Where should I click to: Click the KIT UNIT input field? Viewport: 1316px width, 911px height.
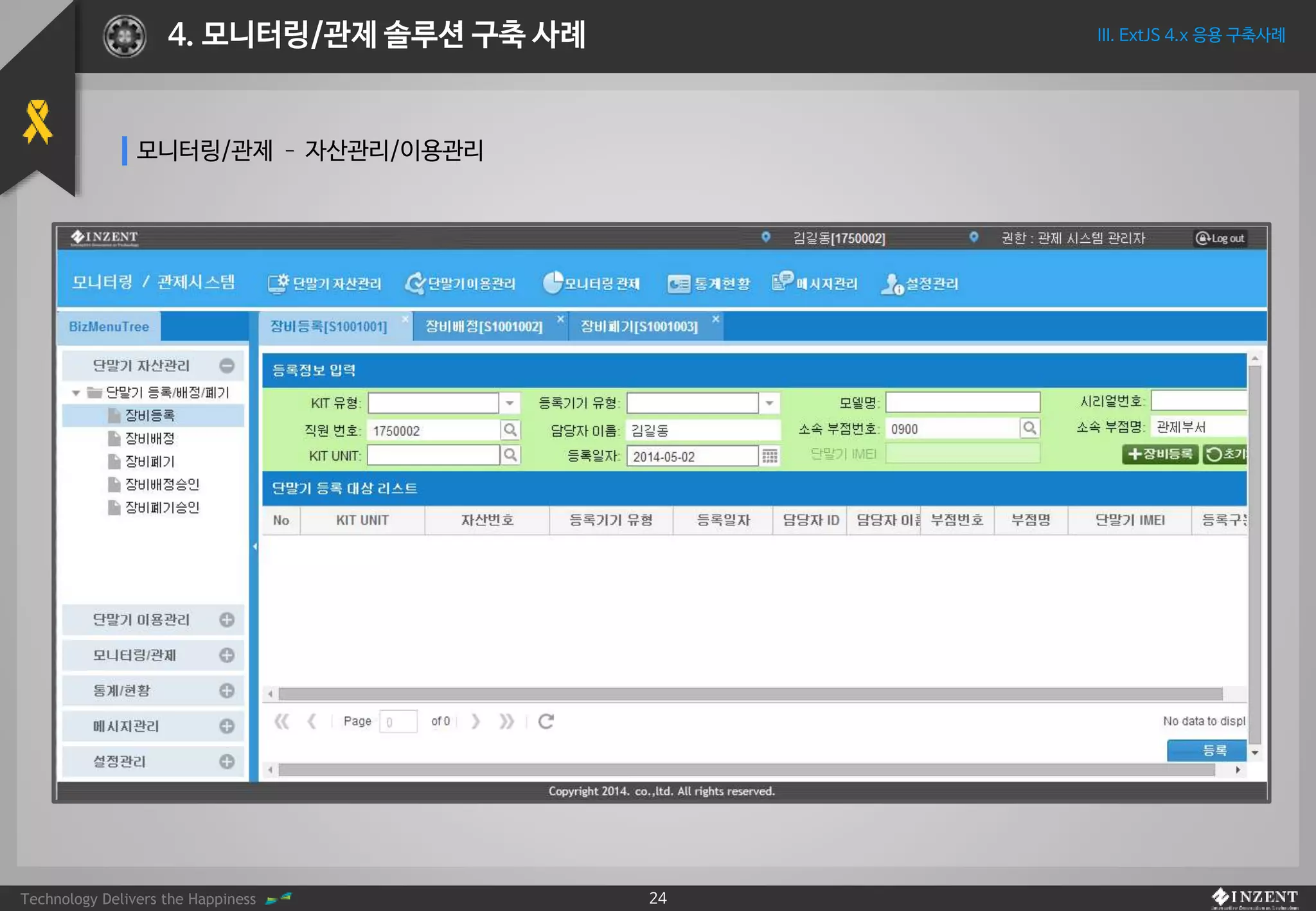point(434,455)
